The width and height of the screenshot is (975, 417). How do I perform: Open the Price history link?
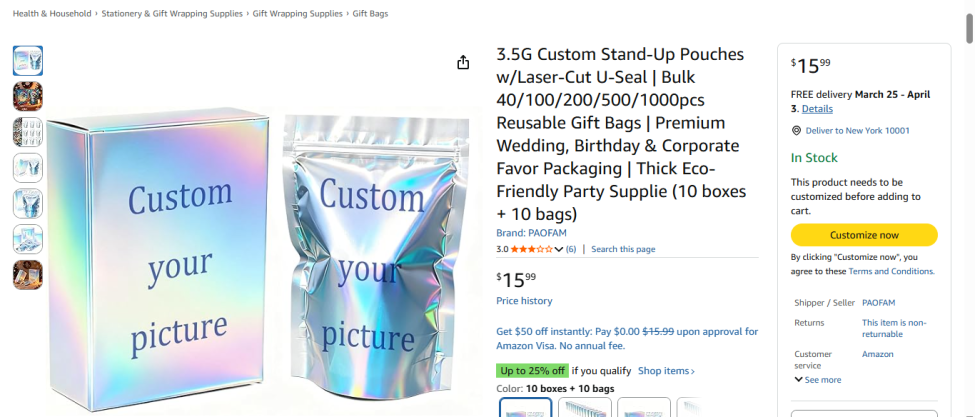pos(524,301)
